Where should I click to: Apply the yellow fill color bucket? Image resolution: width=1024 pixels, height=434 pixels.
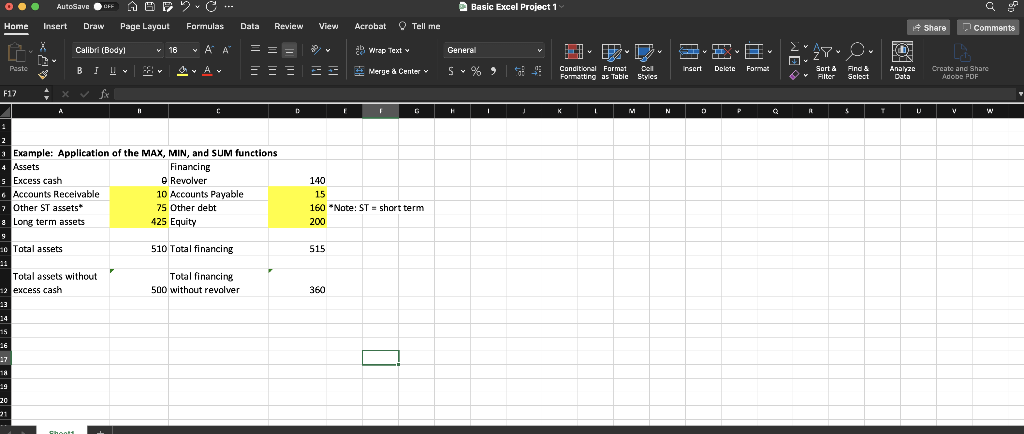pos(184,71)
